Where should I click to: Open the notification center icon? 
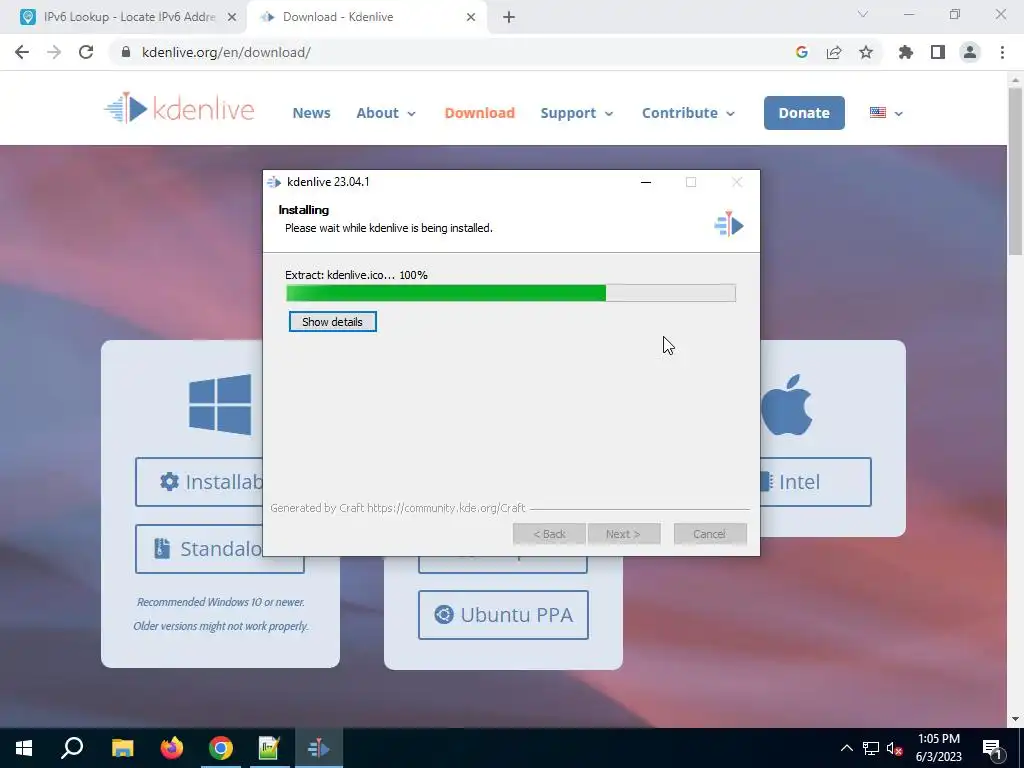[x=993, y=748]
